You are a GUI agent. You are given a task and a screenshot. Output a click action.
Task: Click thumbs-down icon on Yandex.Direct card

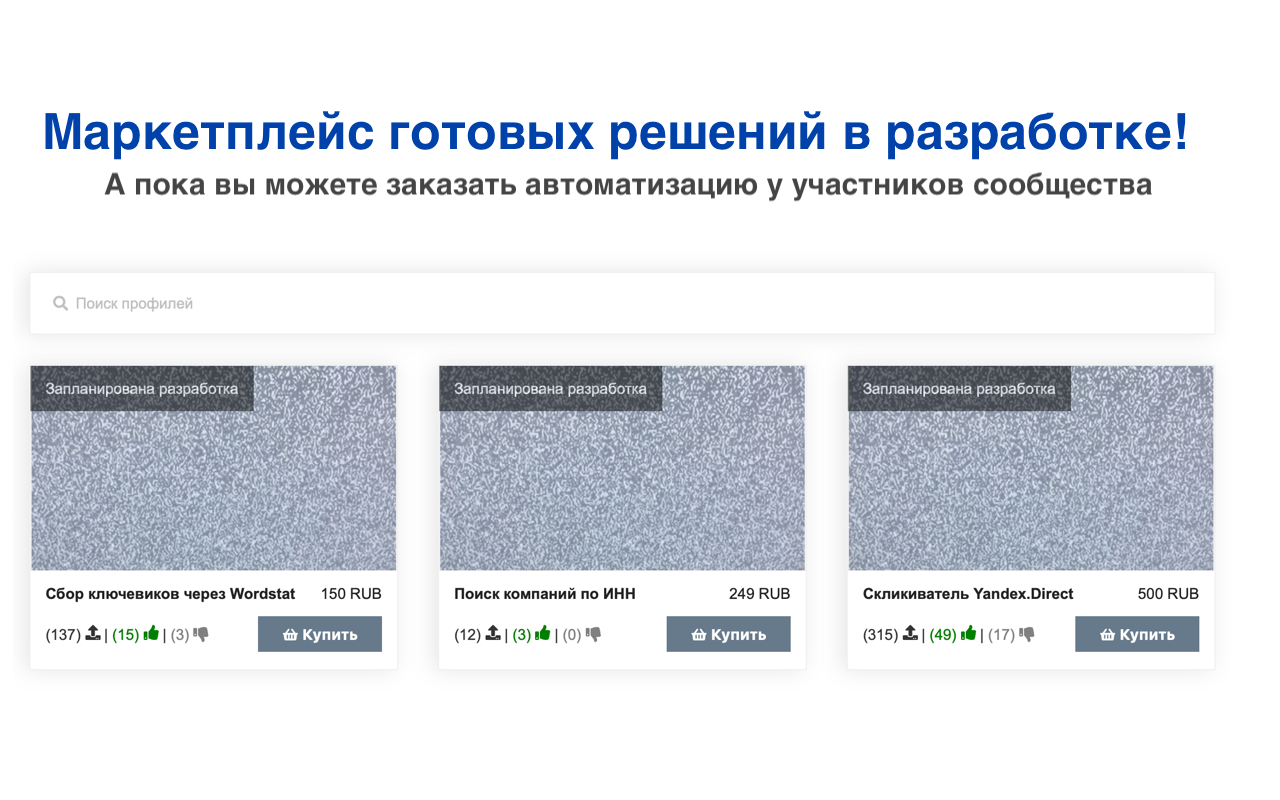[1026, 634]
